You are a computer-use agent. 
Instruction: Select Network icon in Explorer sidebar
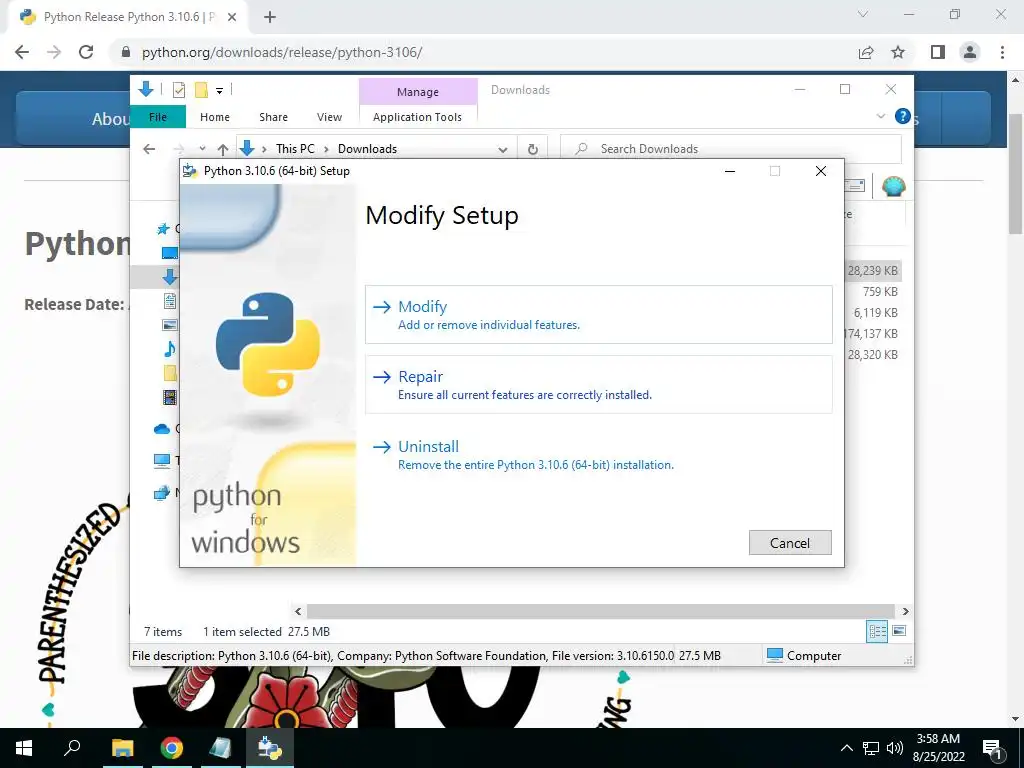click(162, 493)
